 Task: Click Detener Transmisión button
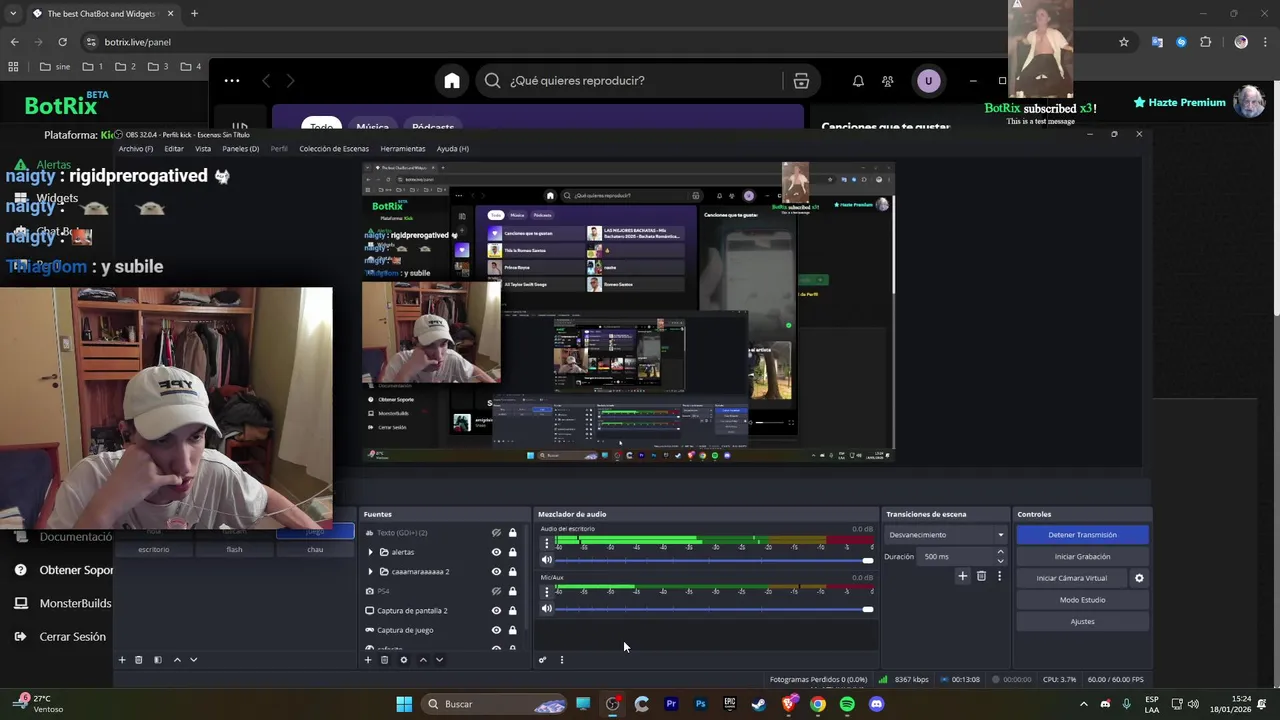[x=1082, y=535]
